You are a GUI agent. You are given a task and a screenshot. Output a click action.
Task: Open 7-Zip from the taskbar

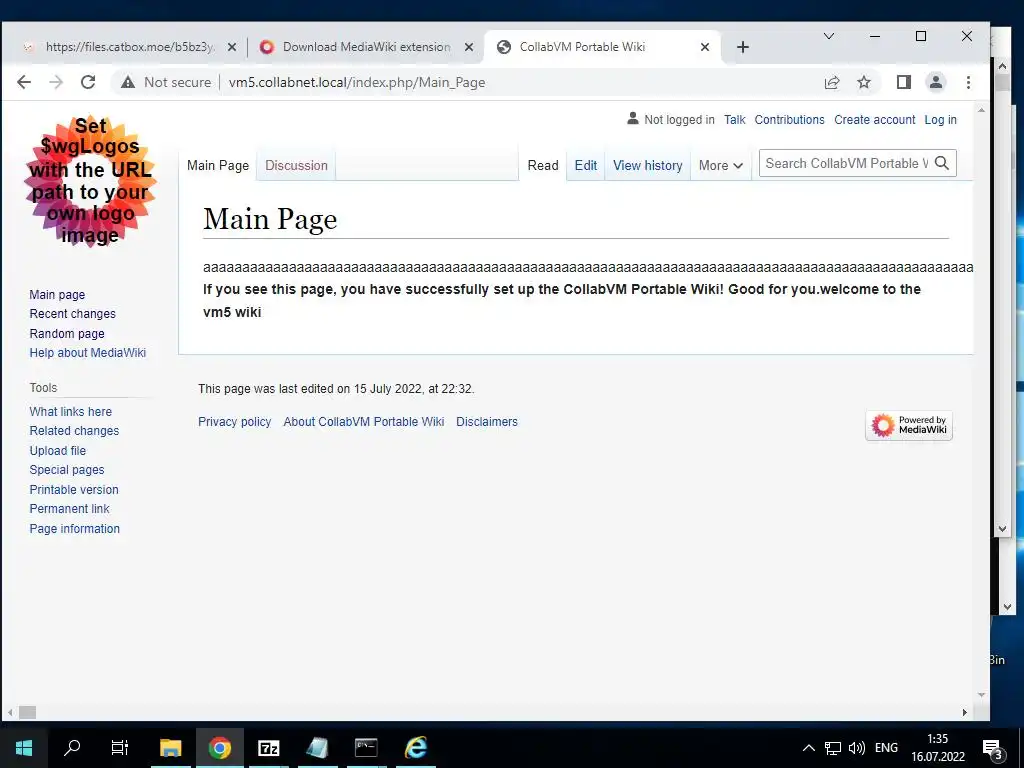tap(268, 748)
